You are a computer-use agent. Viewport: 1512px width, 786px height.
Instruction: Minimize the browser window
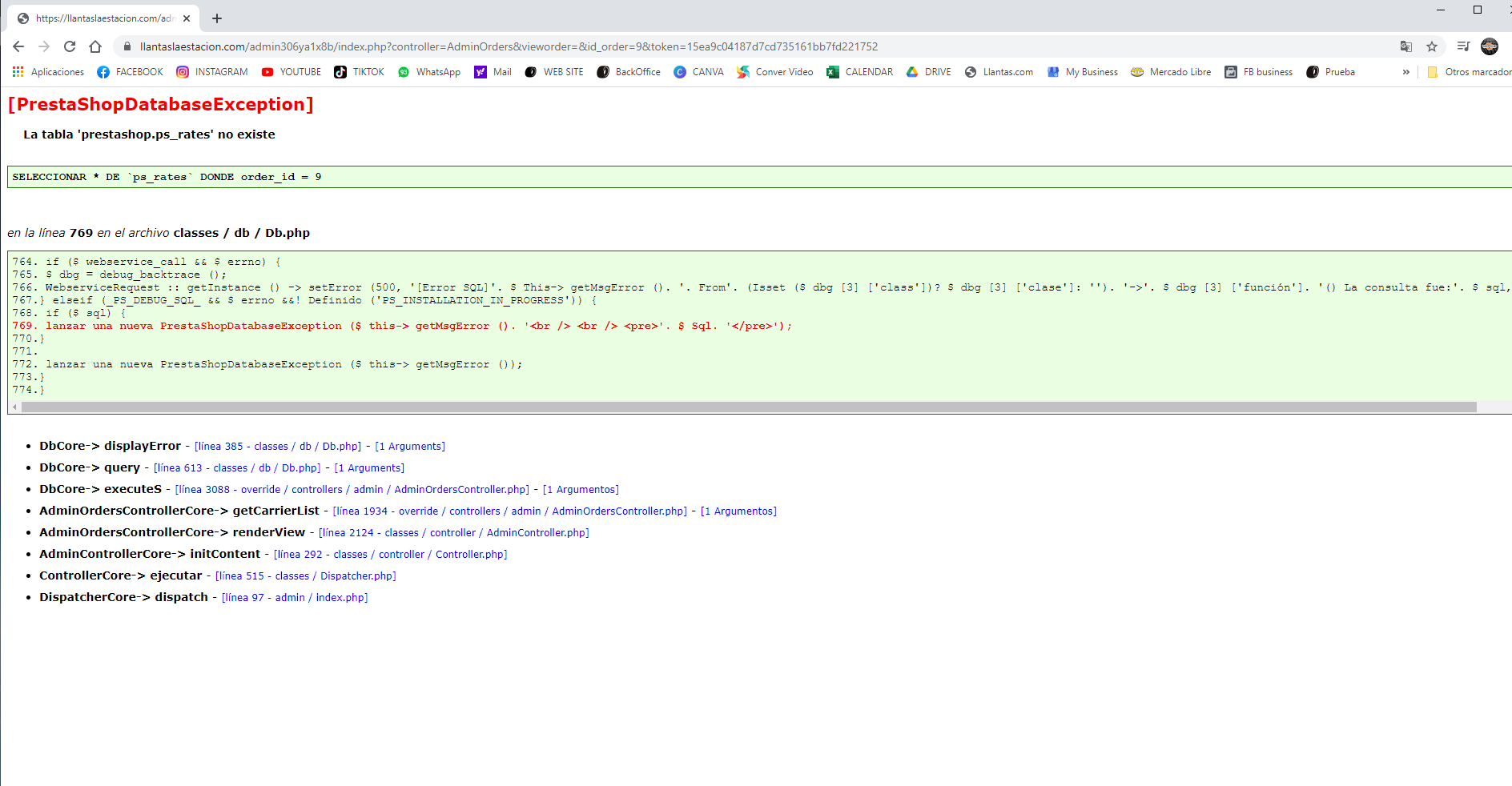coord(1441,10)
